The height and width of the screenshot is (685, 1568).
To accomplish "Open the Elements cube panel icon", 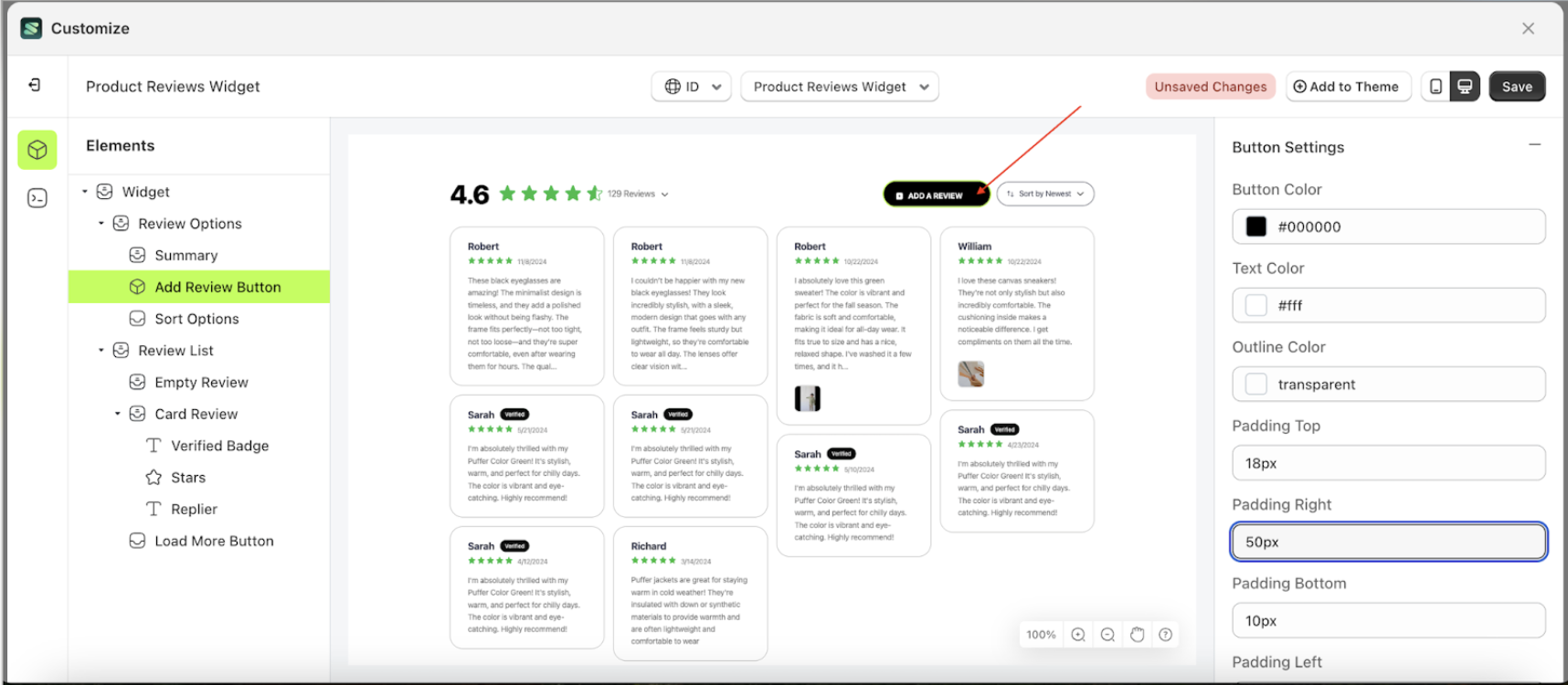I will (x=37, y=150).
